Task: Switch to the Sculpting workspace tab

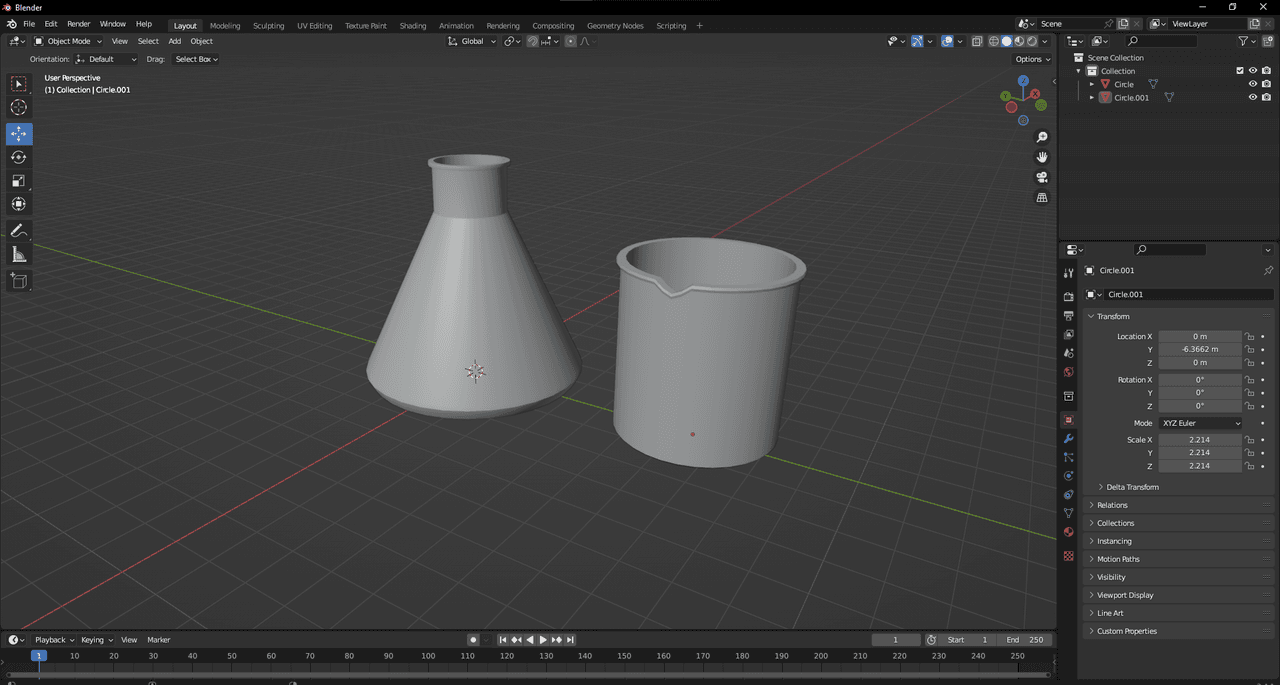Action: pos(268,25)
